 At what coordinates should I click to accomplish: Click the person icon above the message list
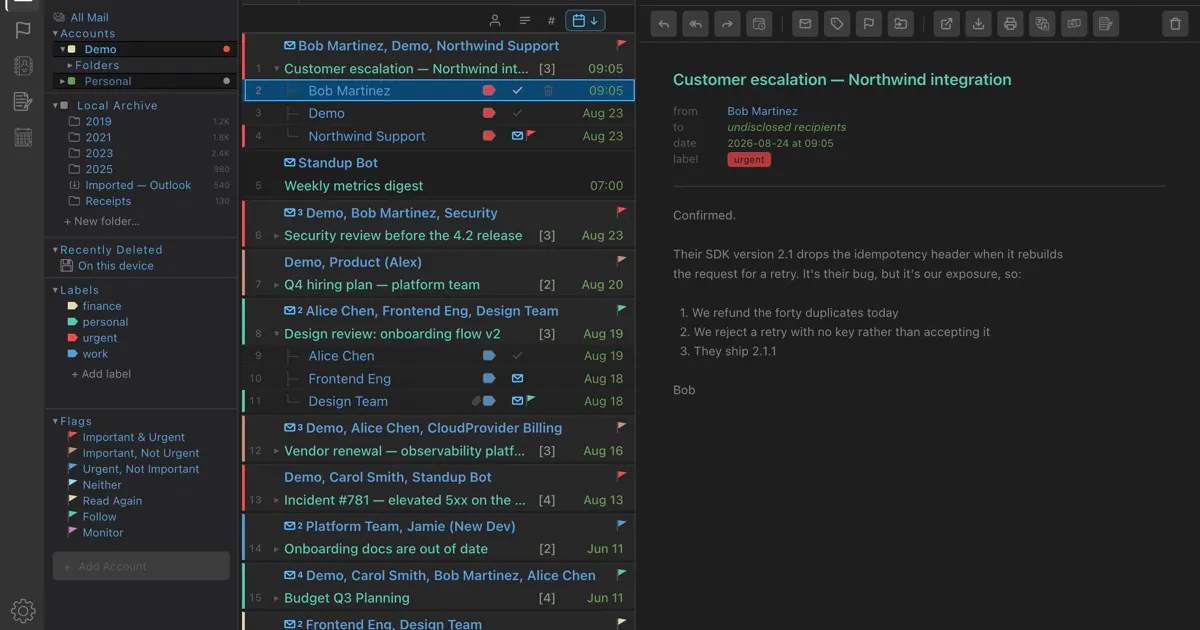[495, 20]
